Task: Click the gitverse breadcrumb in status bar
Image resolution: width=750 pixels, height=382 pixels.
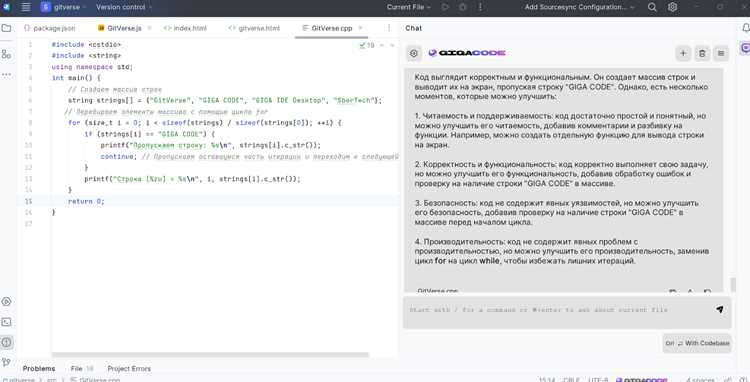Action: [x=22, y=380]
